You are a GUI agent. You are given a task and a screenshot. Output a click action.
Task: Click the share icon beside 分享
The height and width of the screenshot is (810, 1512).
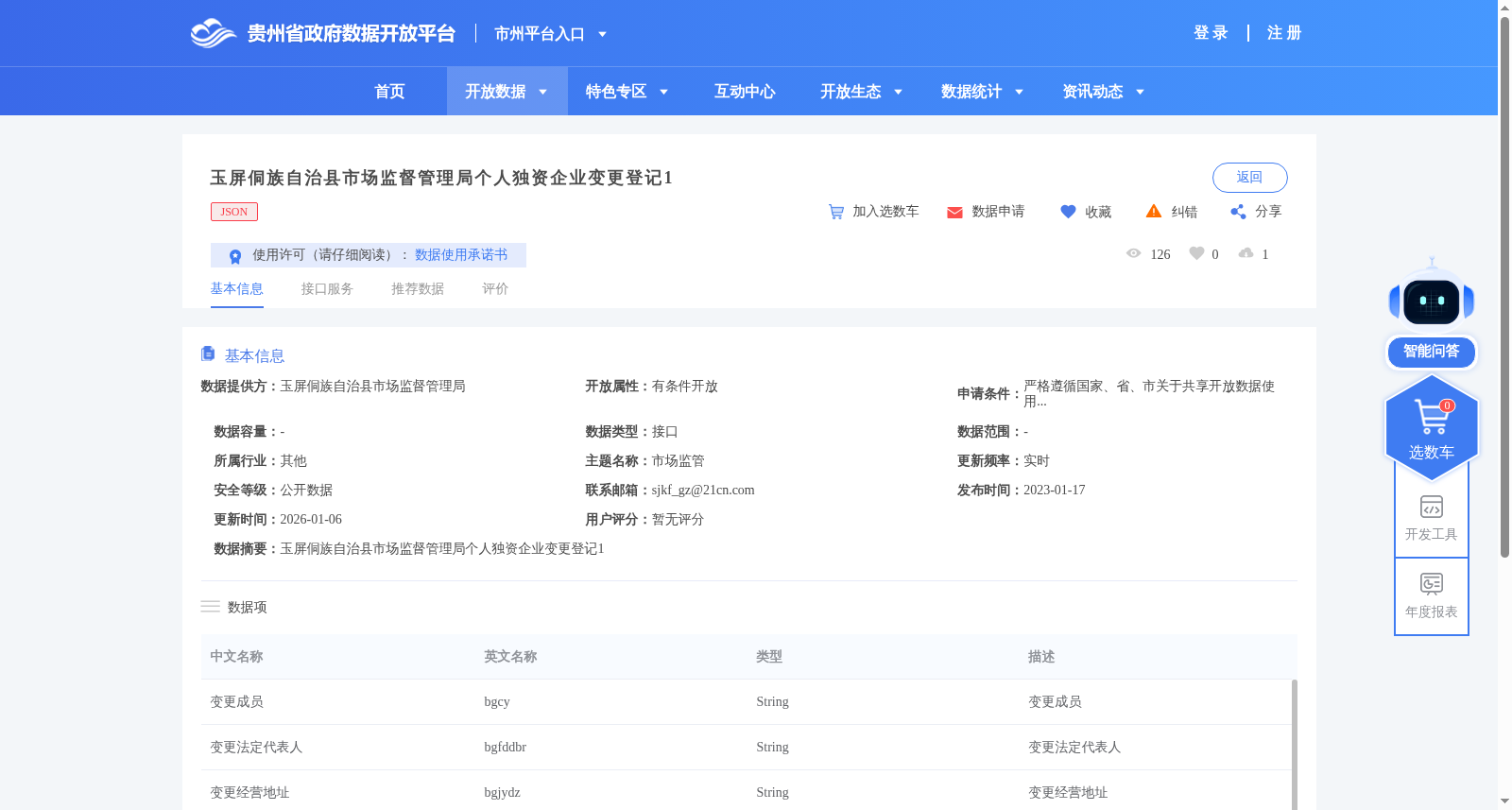point(1238,212)
